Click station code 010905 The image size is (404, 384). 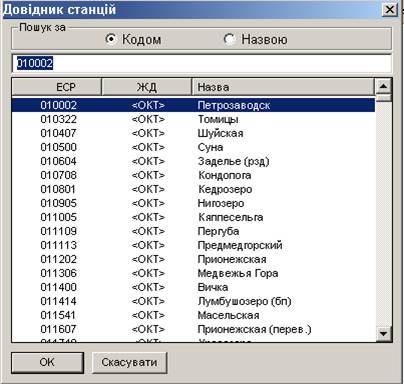[59, 203]
